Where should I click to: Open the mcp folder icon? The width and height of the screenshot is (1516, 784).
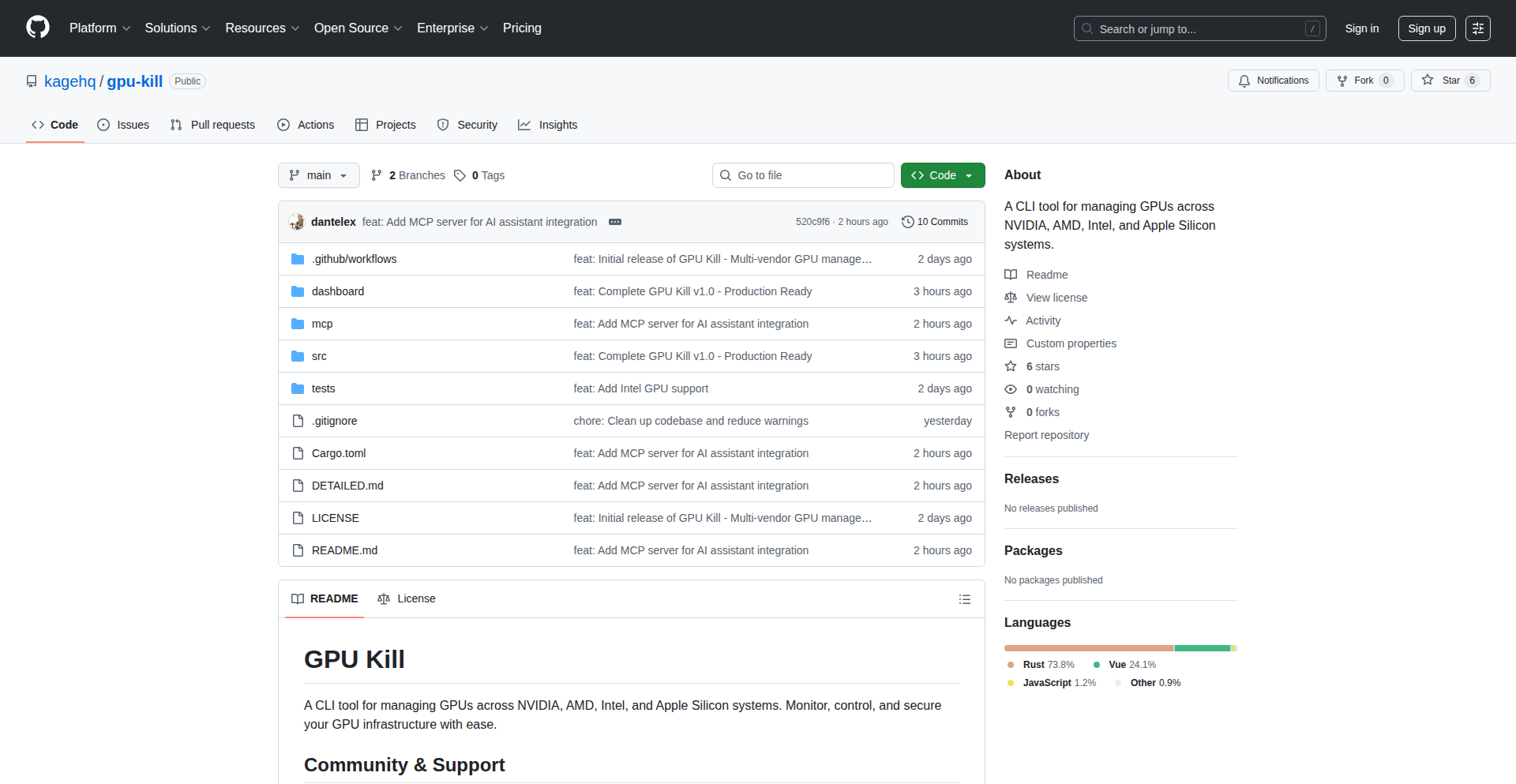click(298, 324)
